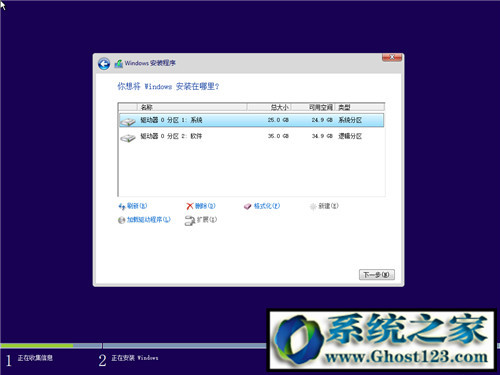
Task: Sort by the 总大小 column header
Action: 269,107
